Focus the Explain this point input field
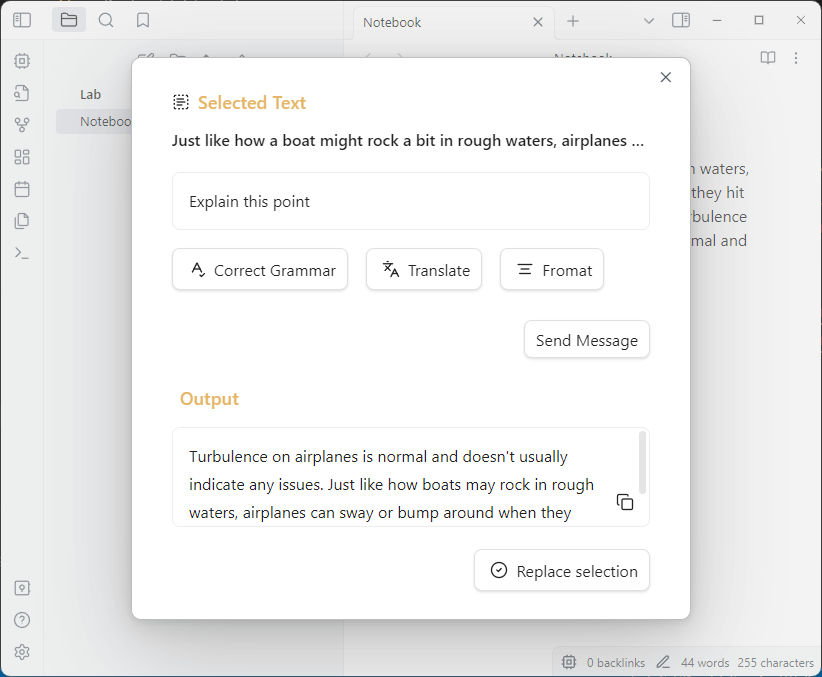822x677 pixels. [411, 201]
